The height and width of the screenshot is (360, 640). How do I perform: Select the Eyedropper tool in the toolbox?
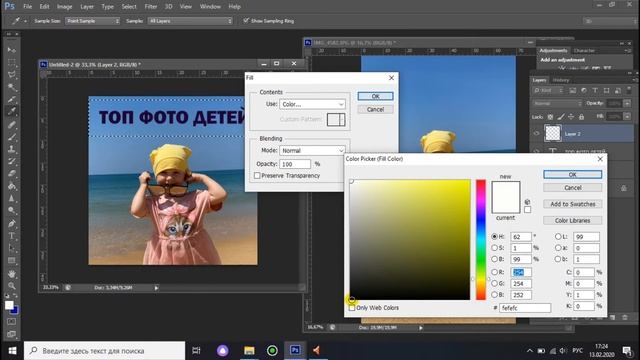(12, 111)
